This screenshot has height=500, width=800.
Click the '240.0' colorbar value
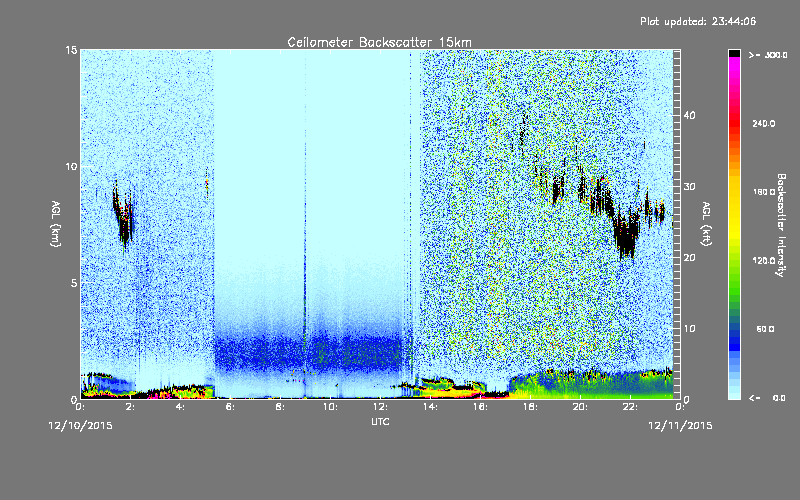point(764,124)
